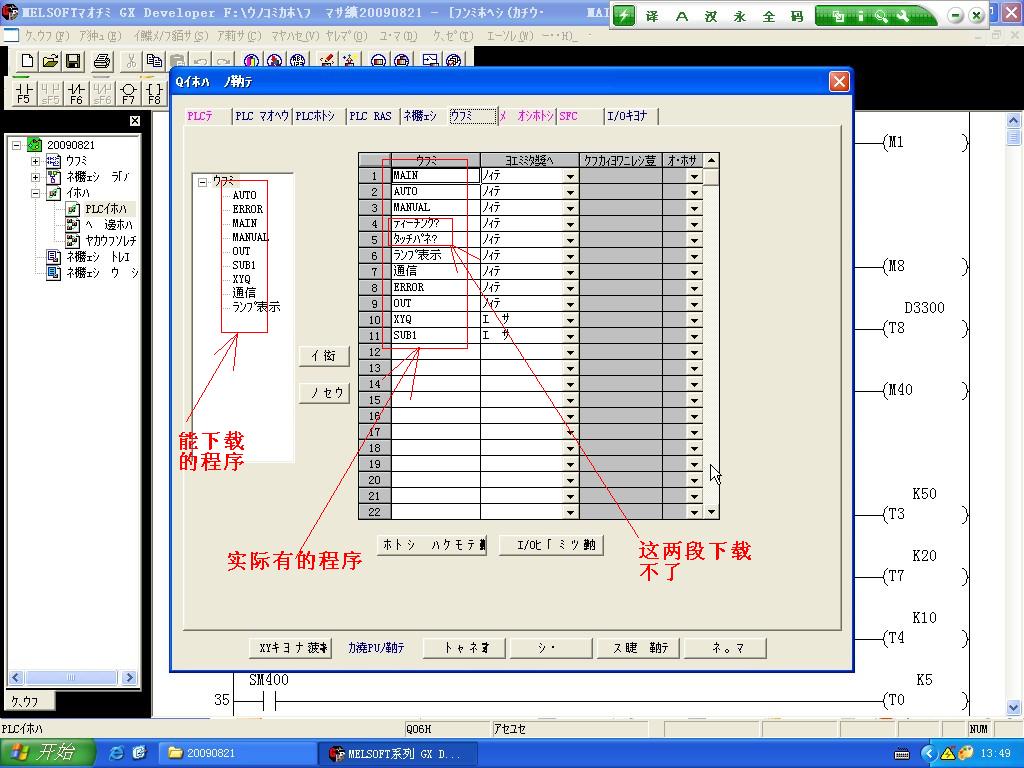Select the ERROR program in the left list
The height and width of the screenshot is (768, 1024).
click(247, 209)
